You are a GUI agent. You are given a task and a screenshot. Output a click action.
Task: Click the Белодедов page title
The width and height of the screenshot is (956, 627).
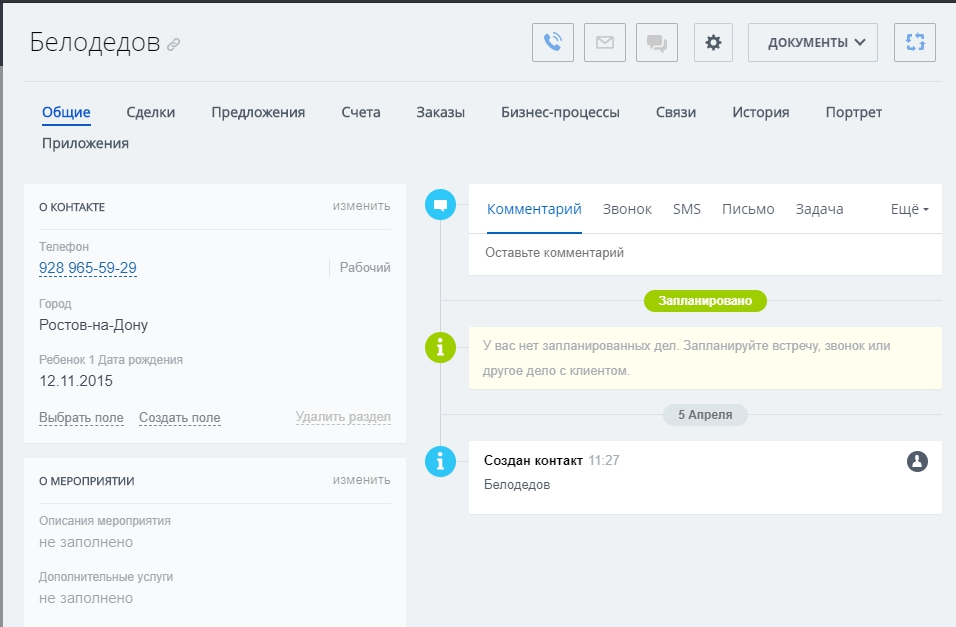pyautogui.click(x=95, y=42)
